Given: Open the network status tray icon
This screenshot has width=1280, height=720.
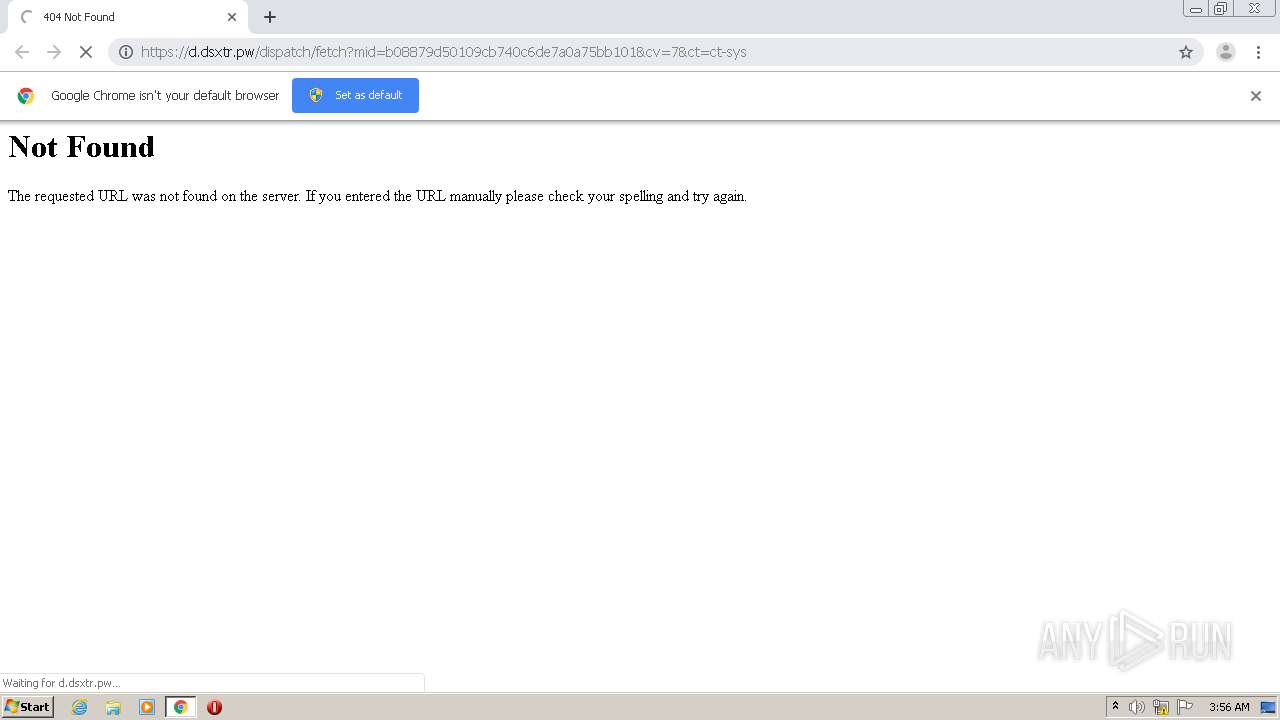Looking at the screenshot, I should click(x=1161, y=707).
